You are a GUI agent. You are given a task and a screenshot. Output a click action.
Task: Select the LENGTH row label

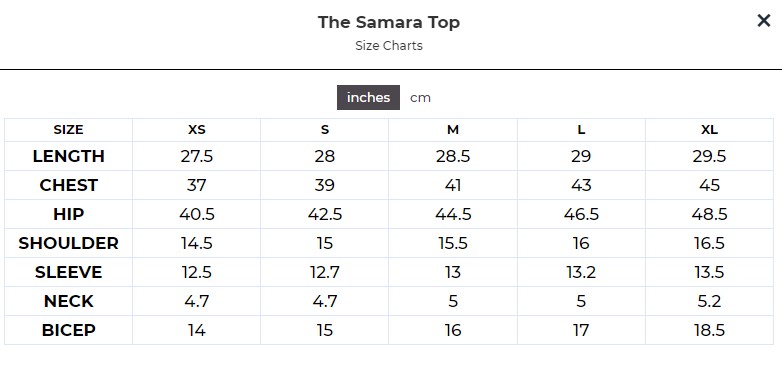(68, 156)
